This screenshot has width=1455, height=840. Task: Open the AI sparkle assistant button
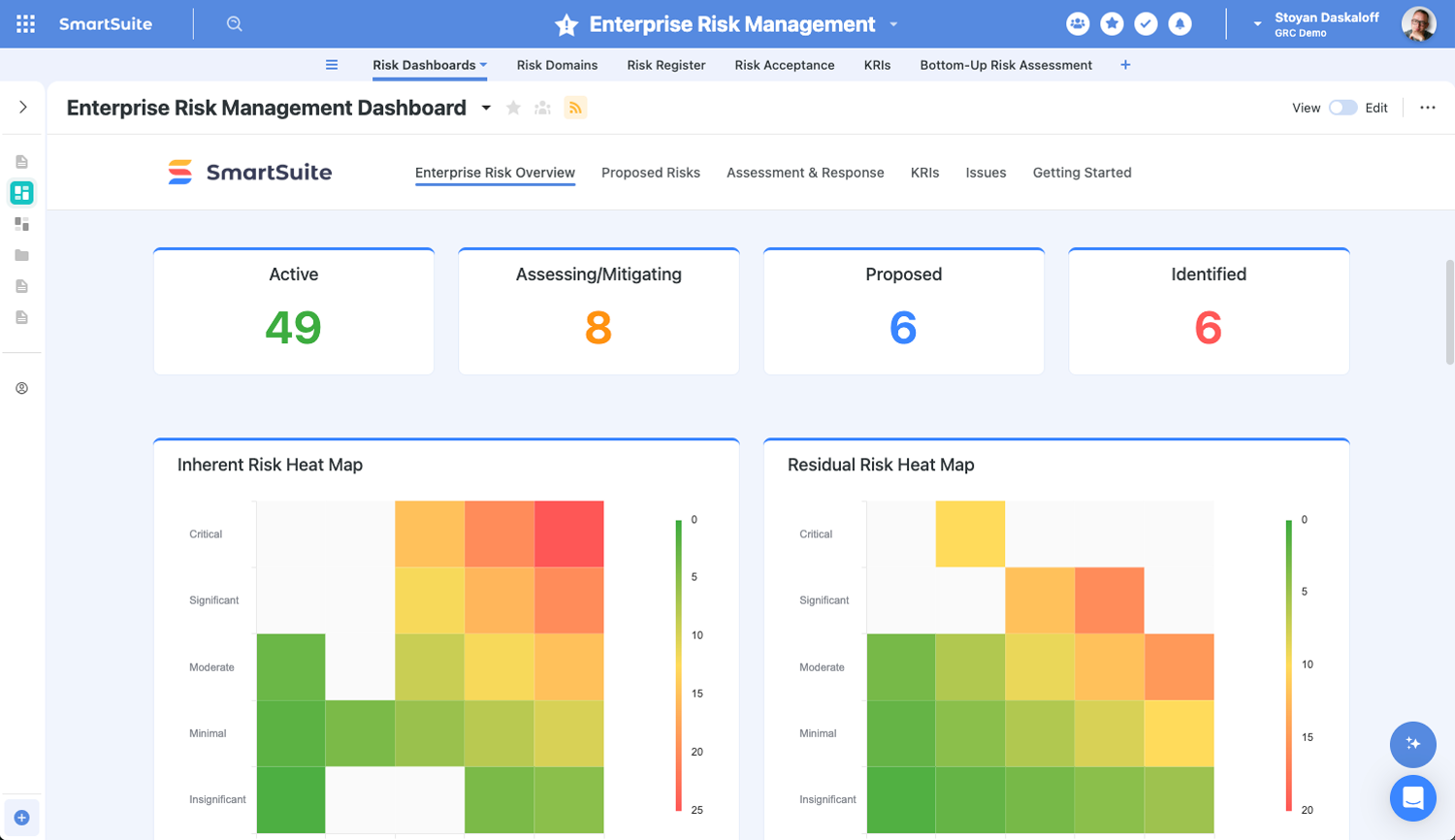(1413, 744)
